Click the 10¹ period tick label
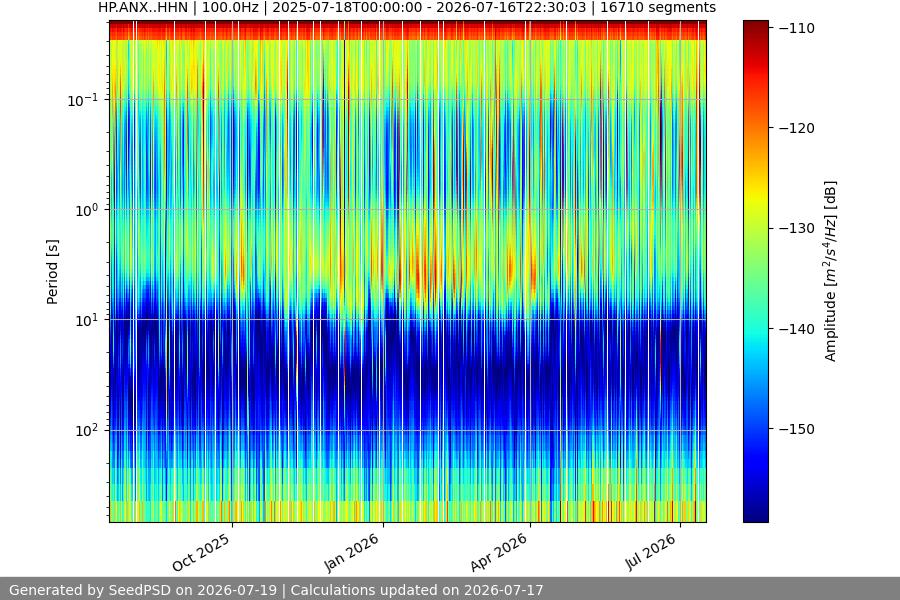This screenshot has height=600, width=900. (86, 320)
